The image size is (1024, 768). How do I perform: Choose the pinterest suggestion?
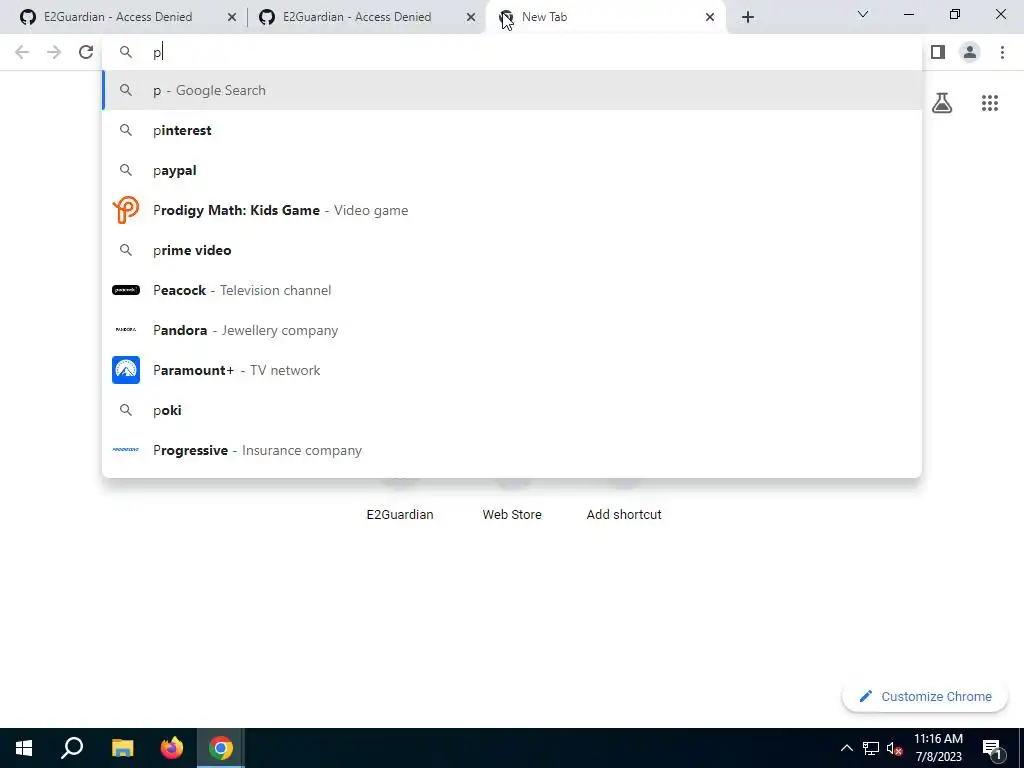click(512, 131)
